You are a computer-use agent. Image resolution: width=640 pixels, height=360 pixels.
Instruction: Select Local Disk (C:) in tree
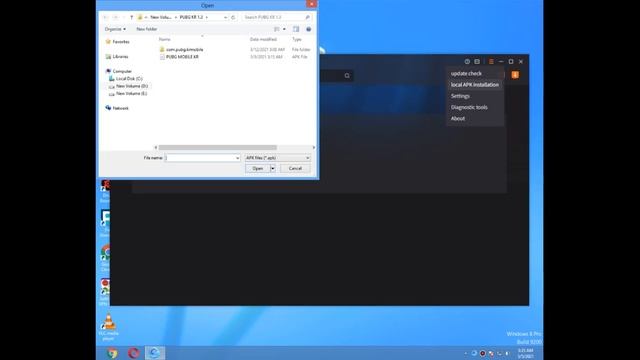[126, 78]
